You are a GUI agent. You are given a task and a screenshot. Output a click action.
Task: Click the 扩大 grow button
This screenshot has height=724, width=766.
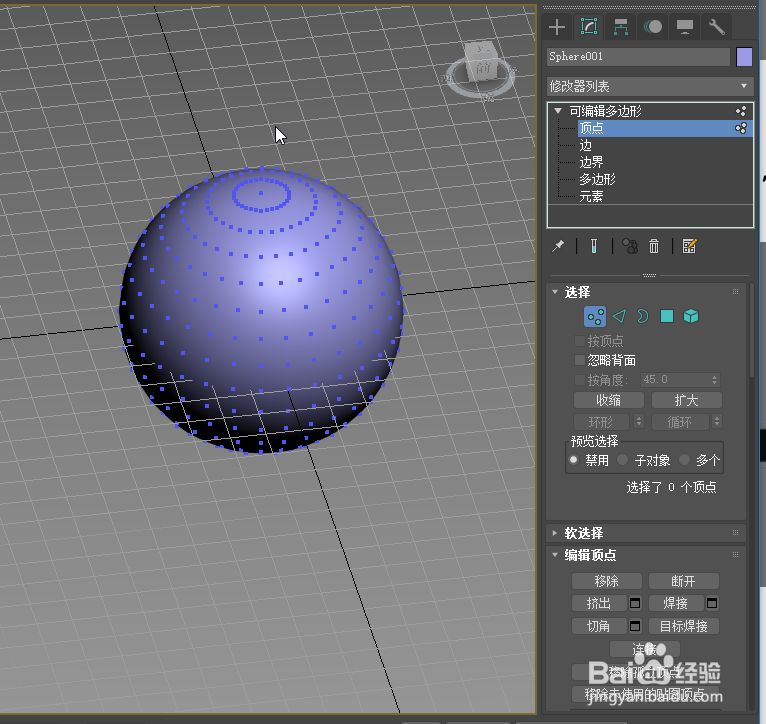pyautogui.click(x=686, y=400)
